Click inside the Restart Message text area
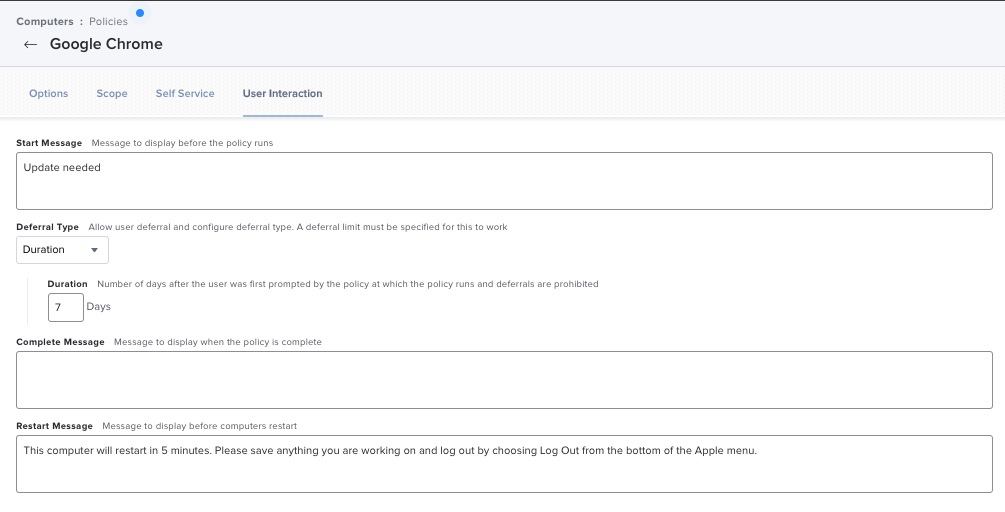This screenshot has width=1005, height=512. tap(504, 464)
